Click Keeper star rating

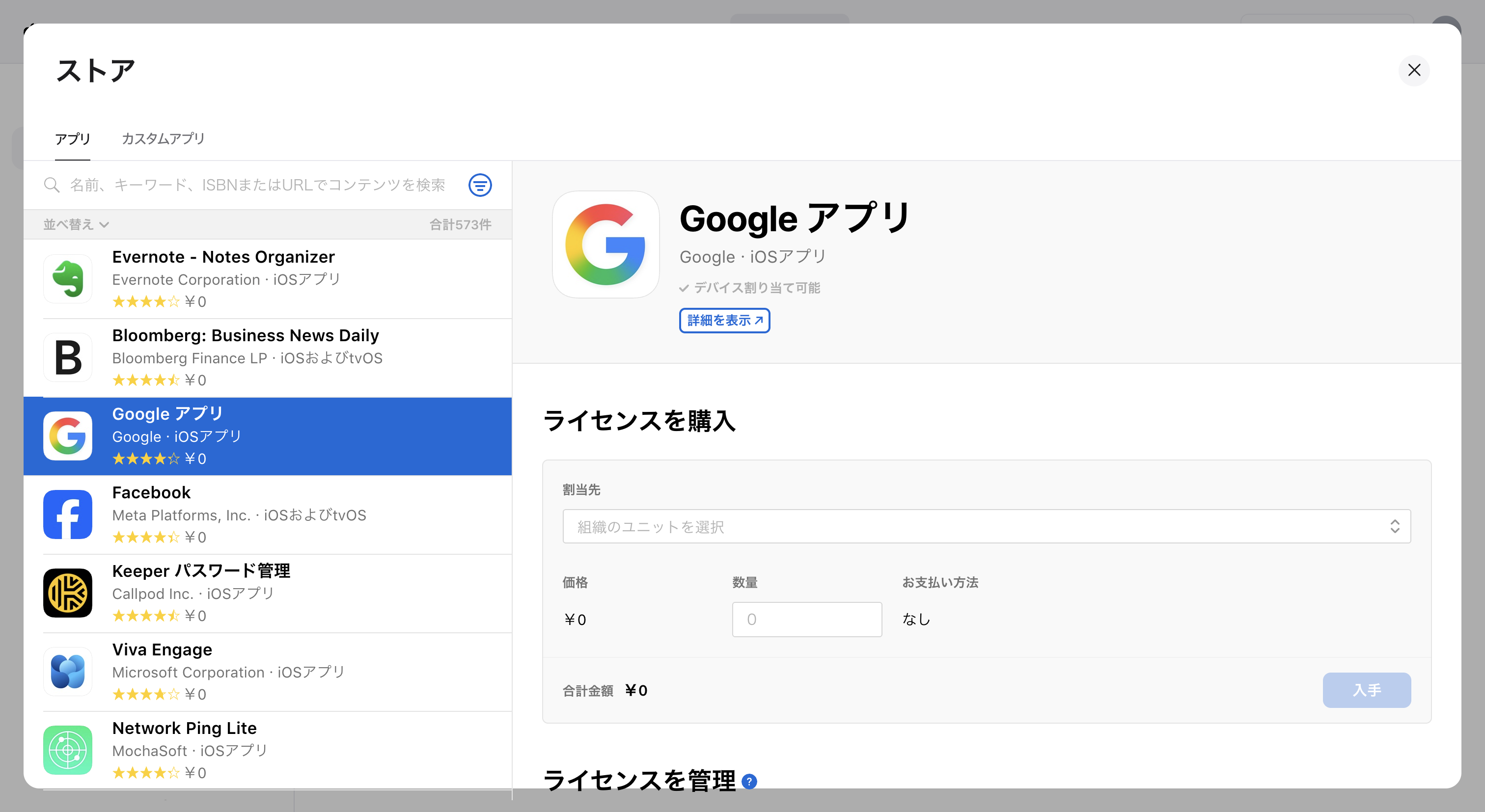(146, 616)
